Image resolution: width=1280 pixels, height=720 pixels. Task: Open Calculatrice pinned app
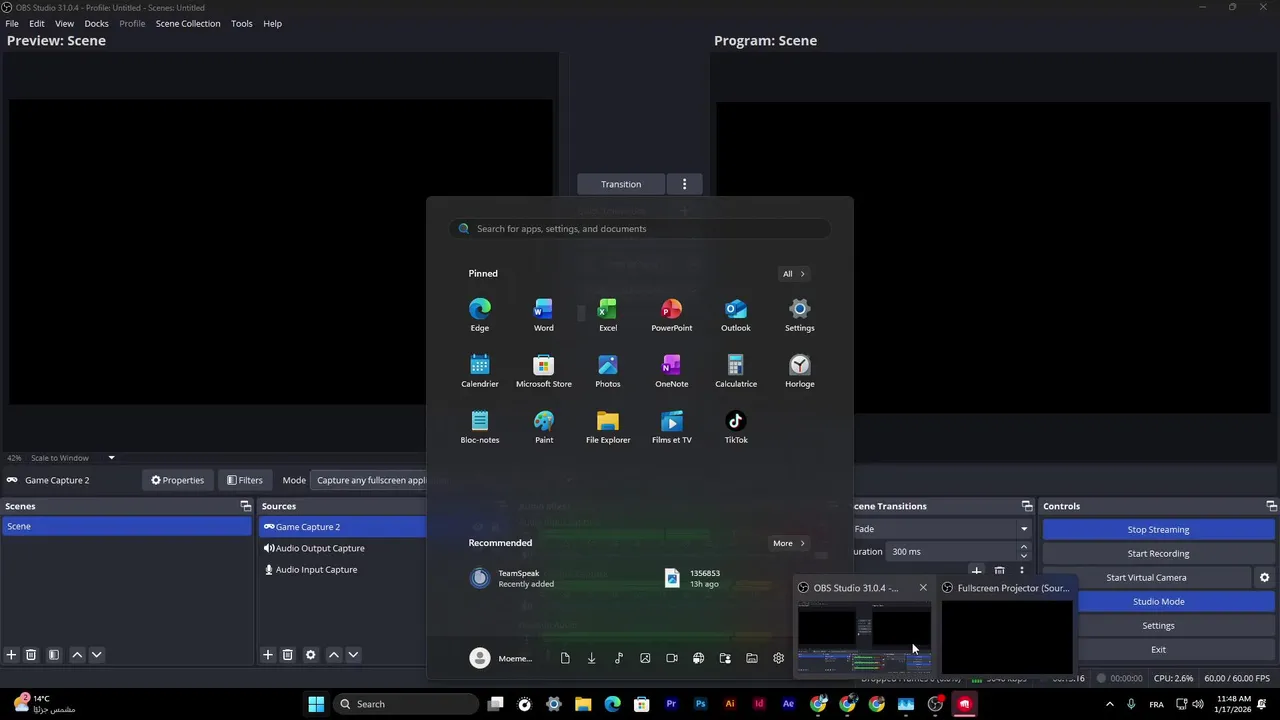736,371
